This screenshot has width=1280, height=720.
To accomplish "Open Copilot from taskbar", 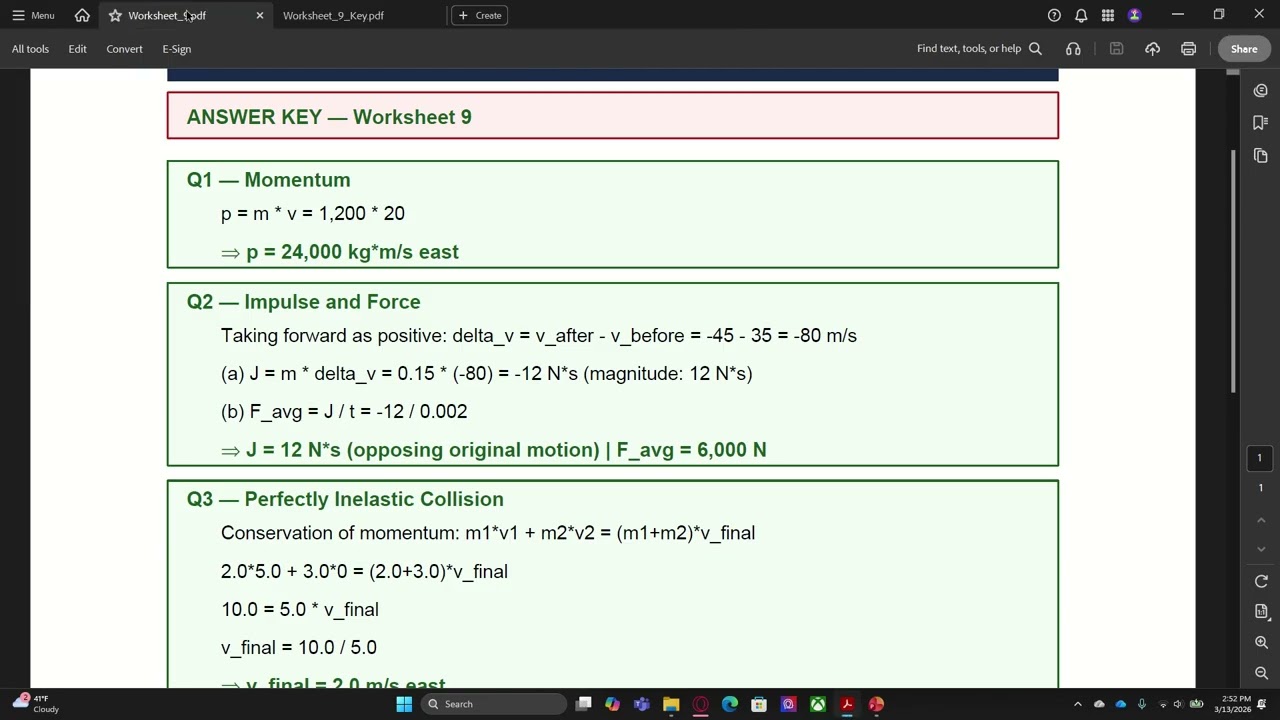I will pyautogui.click(x=612, y=704).
